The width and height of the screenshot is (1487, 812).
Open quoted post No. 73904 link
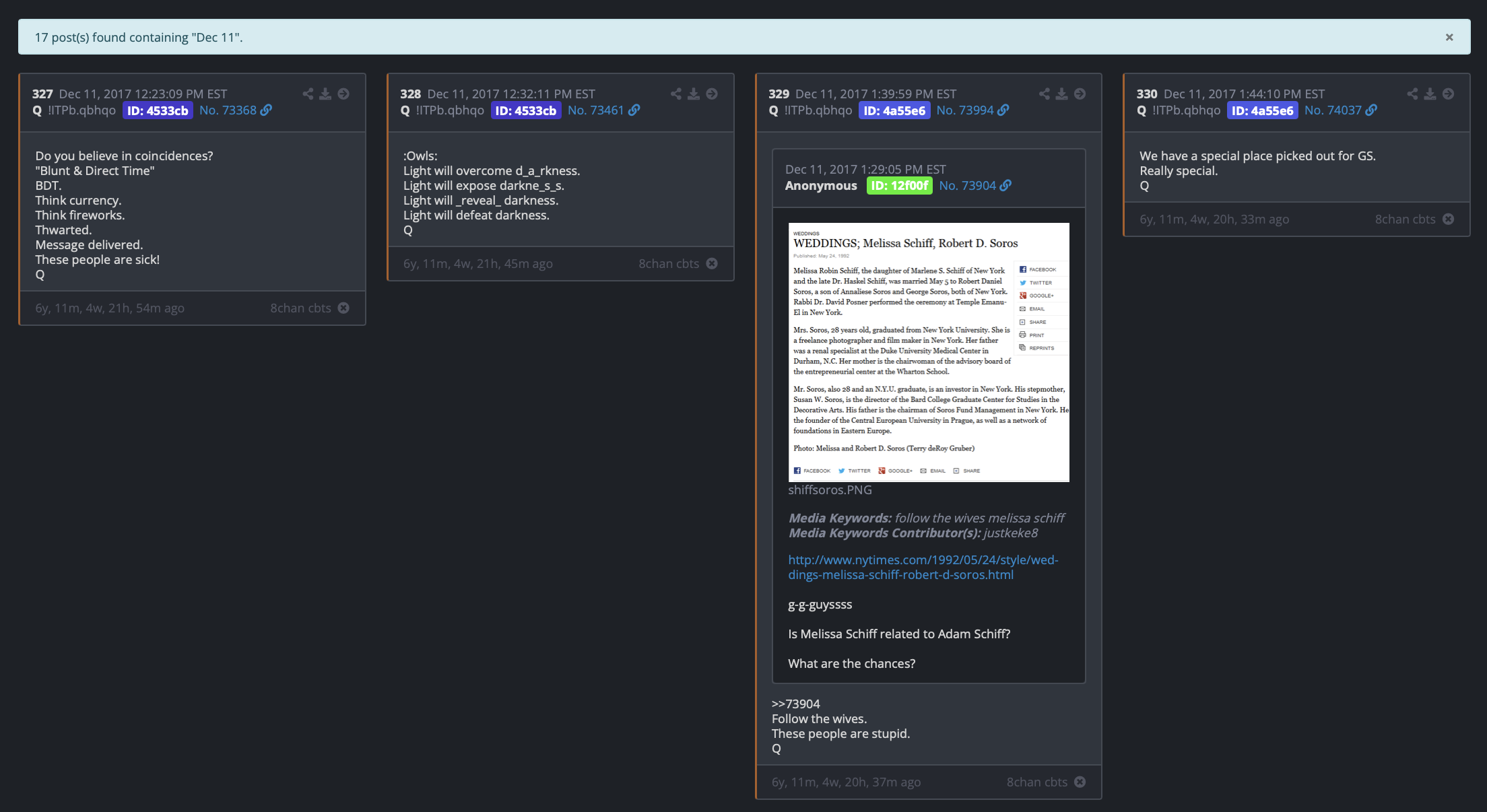[x=968, y=185]
